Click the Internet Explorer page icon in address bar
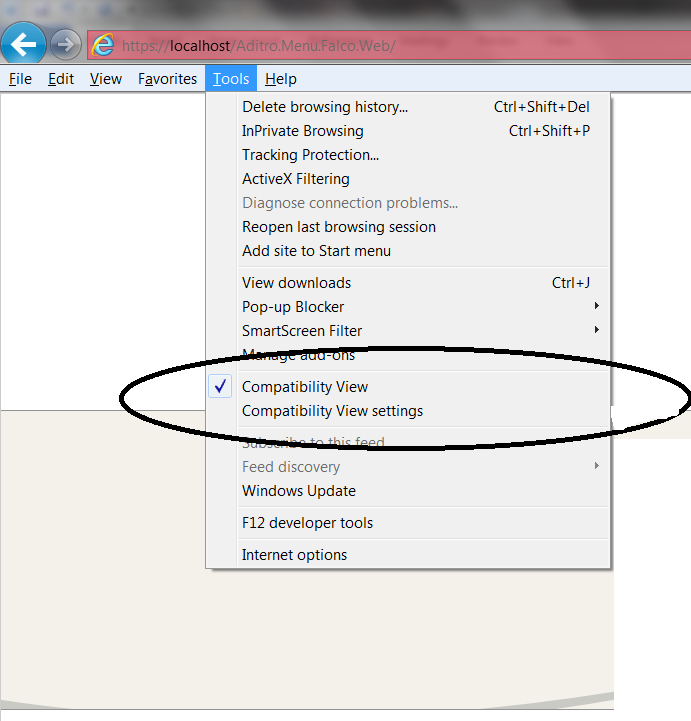This screenshot has width=691, height=721. (x=103, y=45)
